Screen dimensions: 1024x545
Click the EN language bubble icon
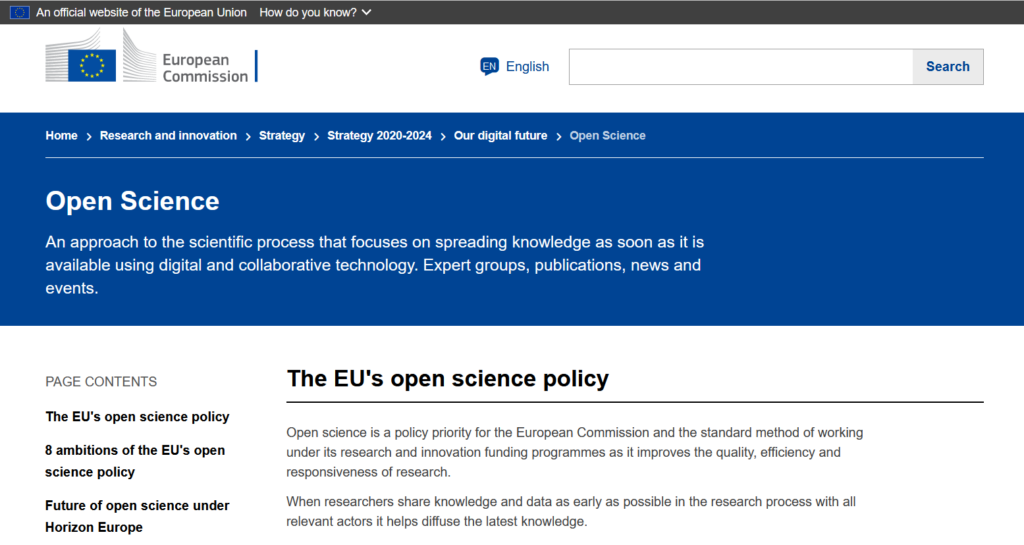489,67
